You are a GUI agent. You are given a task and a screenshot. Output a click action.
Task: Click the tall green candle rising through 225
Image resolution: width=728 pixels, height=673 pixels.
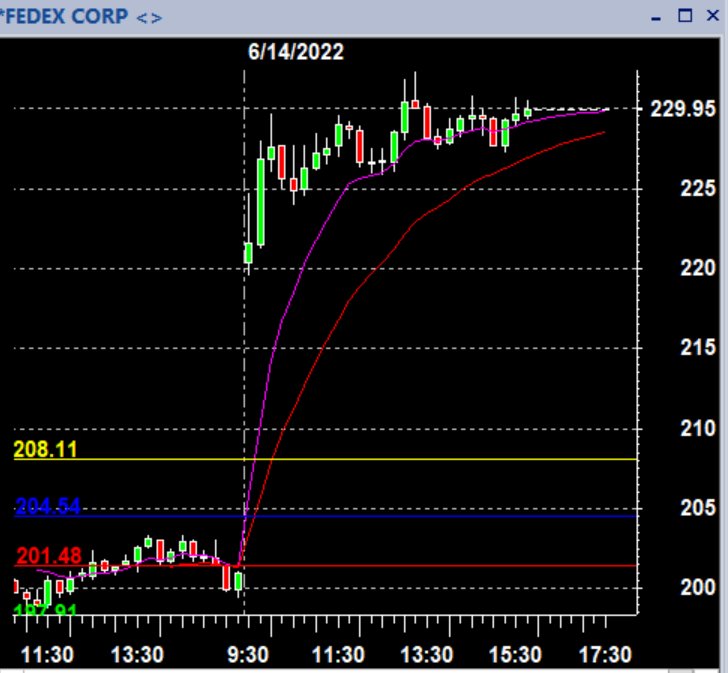click(261, 202)
